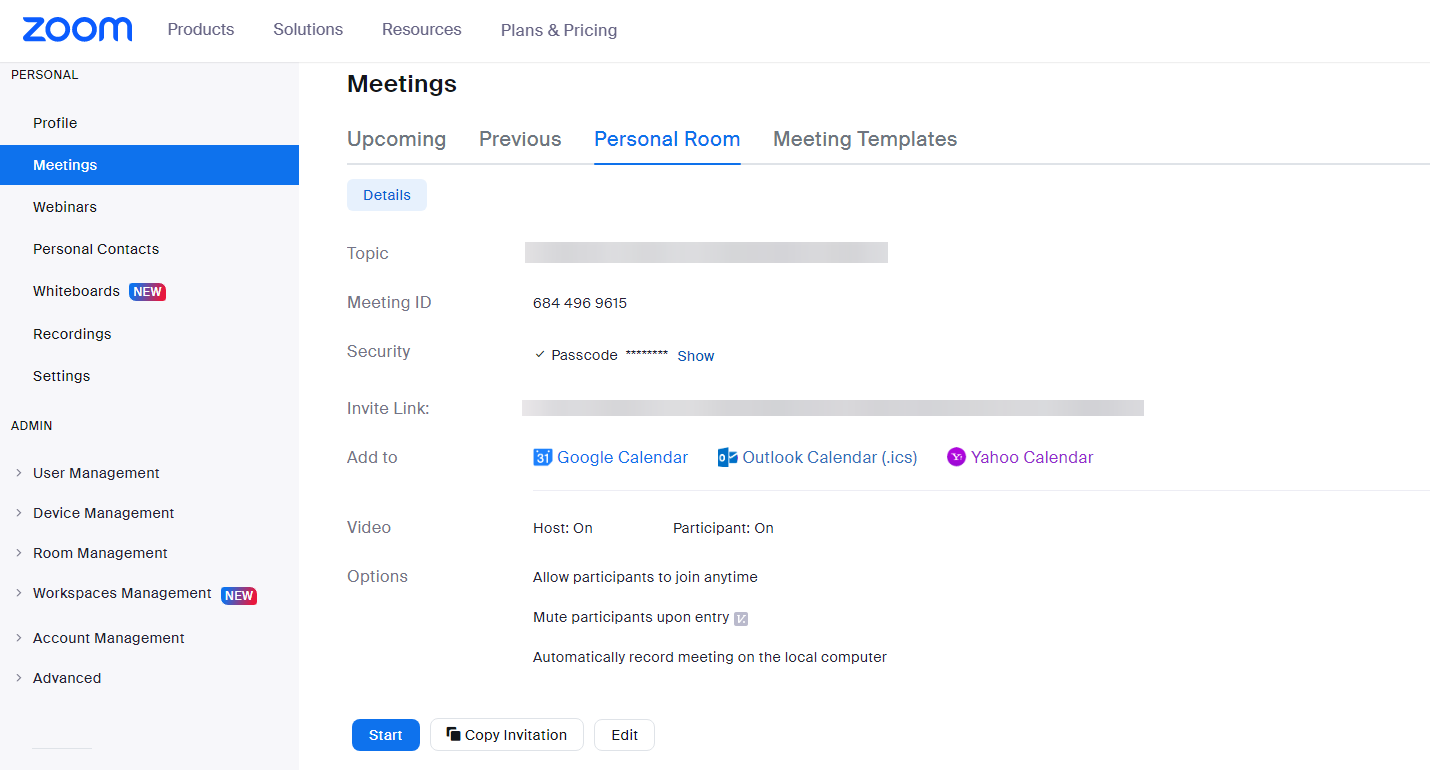1430x770 pixels.
Task: Click the Edit button
Action: [x=625, y=735]
